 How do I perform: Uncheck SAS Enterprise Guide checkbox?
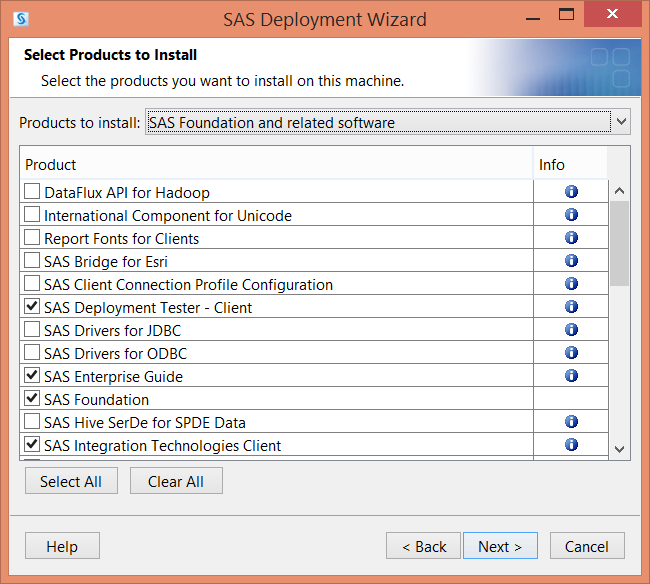[32, 376]
